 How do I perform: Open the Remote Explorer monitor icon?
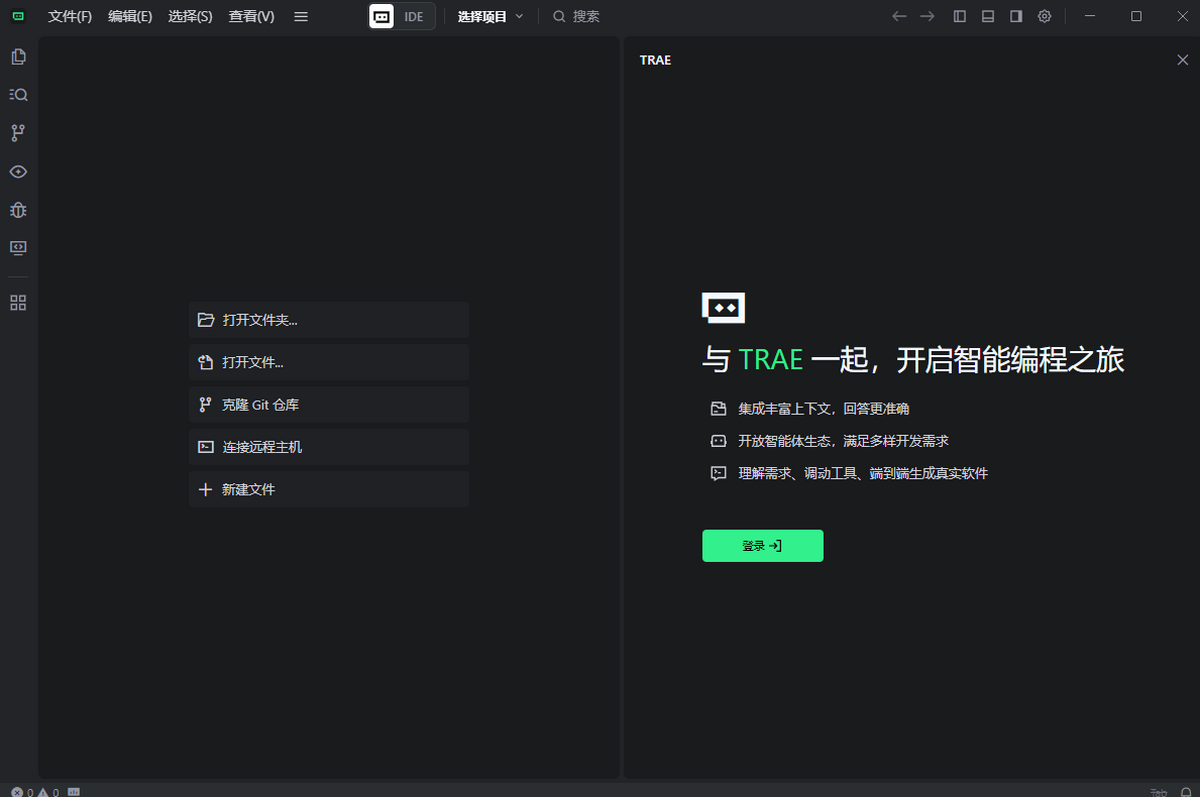point(18,248)
